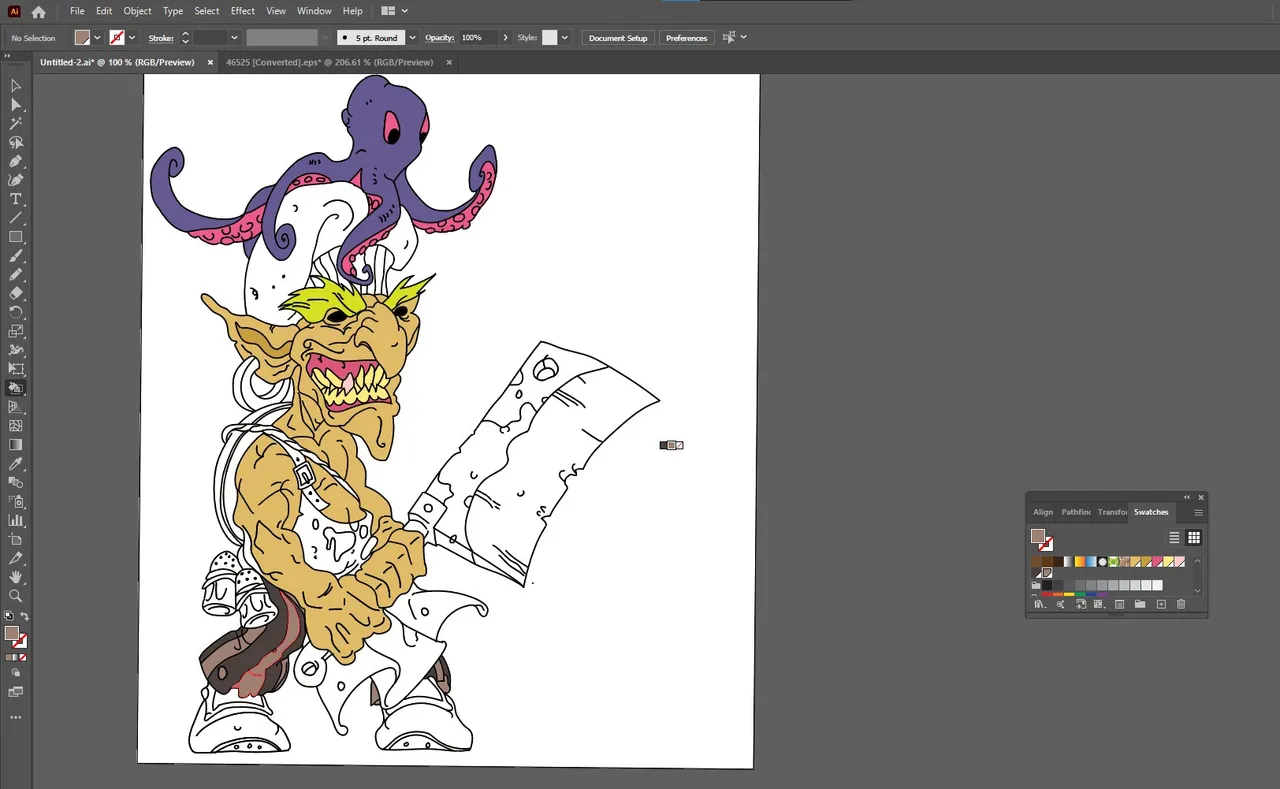Select the Pencil tool
Image resolution: width=1280 pixels, height=789 pixels.
point(16,275)
